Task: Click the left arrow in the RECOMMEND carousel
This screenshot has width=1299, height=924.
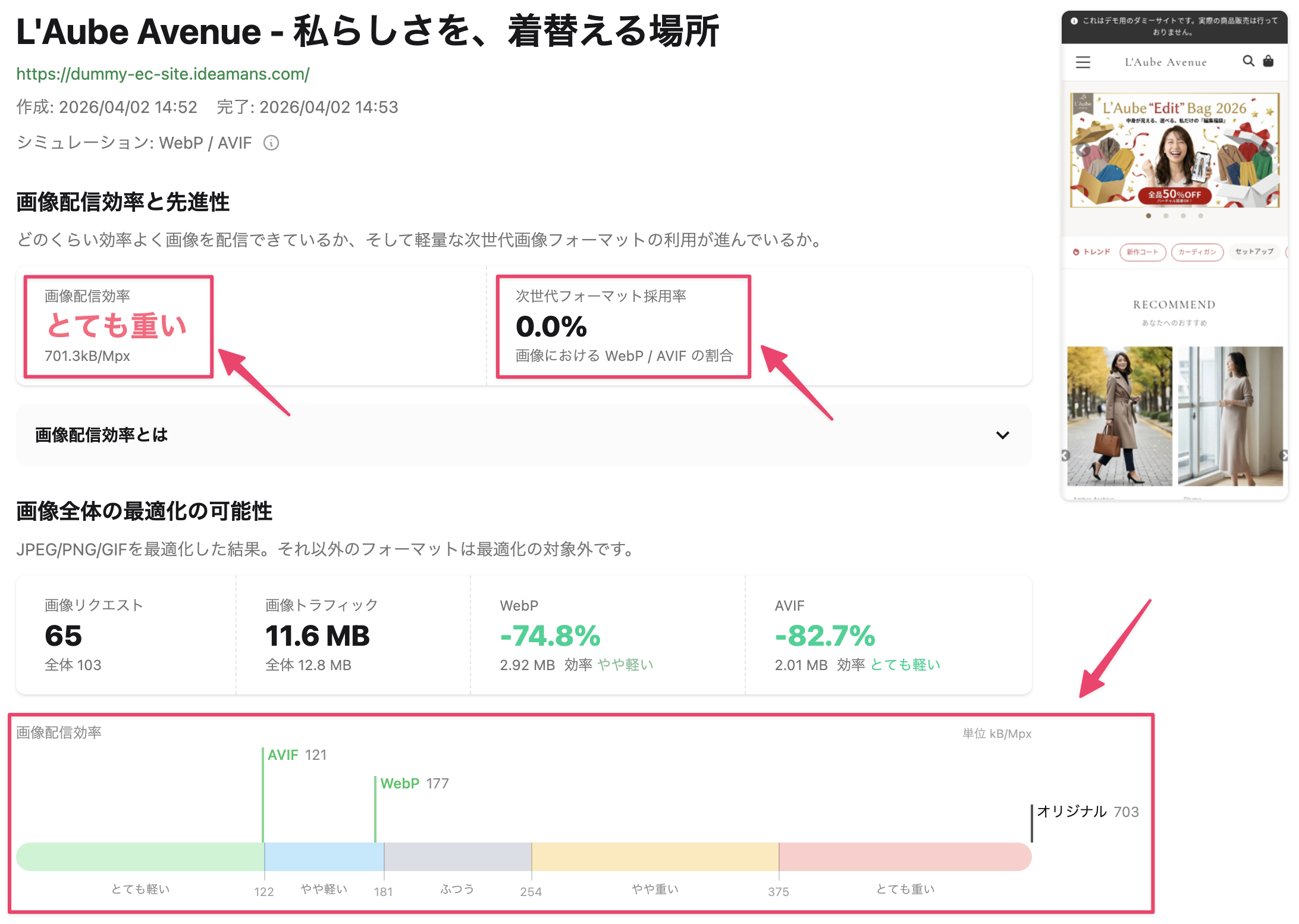Action: point(1066,456)
